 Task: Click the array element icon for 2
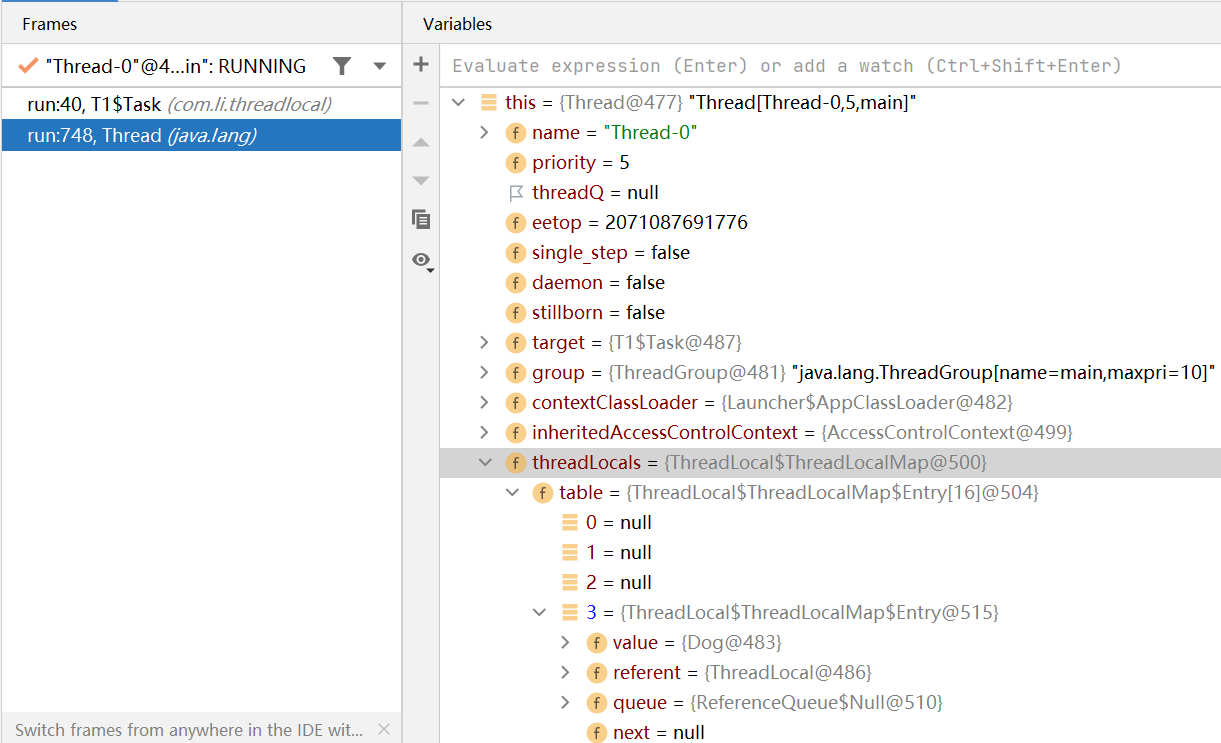click(x=570, y=582)
